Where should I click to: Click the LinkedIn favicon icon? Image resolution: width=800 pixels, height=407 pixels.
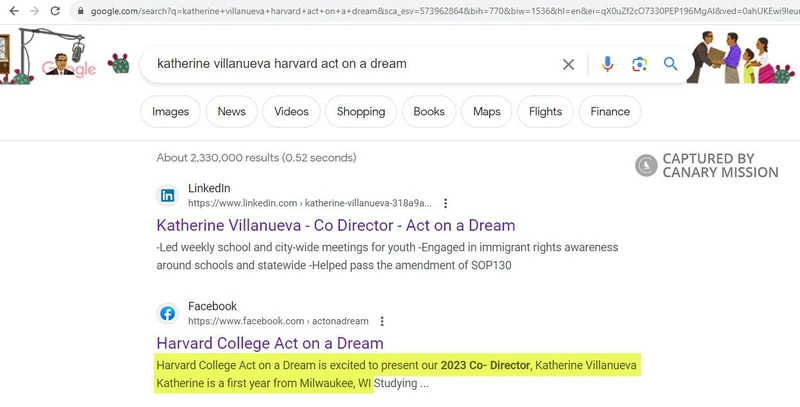click(167, 195)
